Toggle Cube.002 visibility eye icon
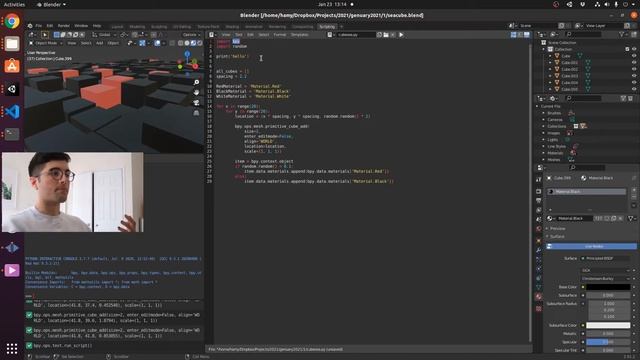Image resolution: width=640 pixels, height=360 pixels. tap(634, 69)
